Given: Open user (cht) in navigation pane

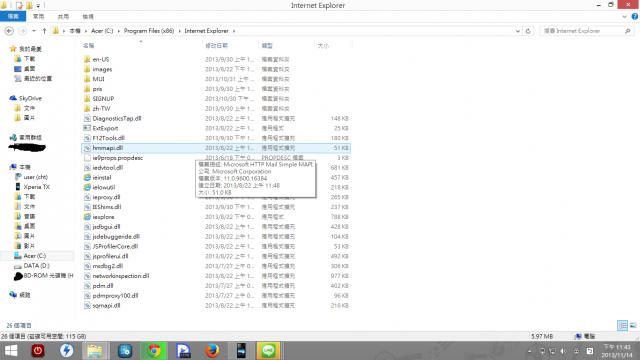Looking at the screenshot, I should click(36, 177).
